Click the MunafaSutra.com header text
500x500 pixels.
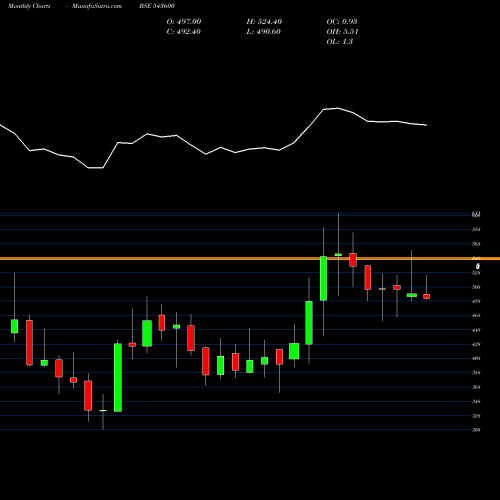click(x=97, y=6)
